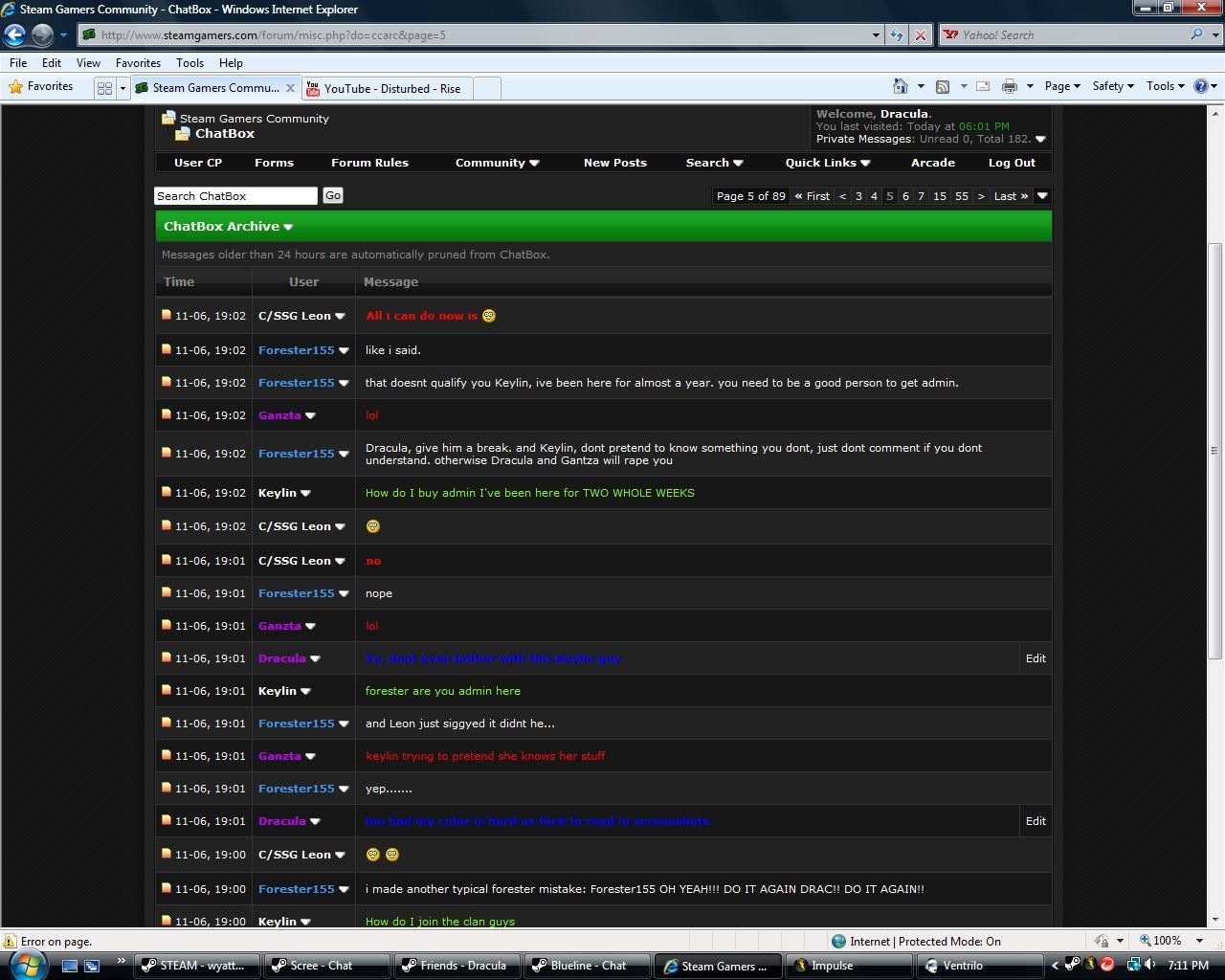Click the Search ChatBox input field
This screenshot has height=980, width=1225.
(235, 195)
